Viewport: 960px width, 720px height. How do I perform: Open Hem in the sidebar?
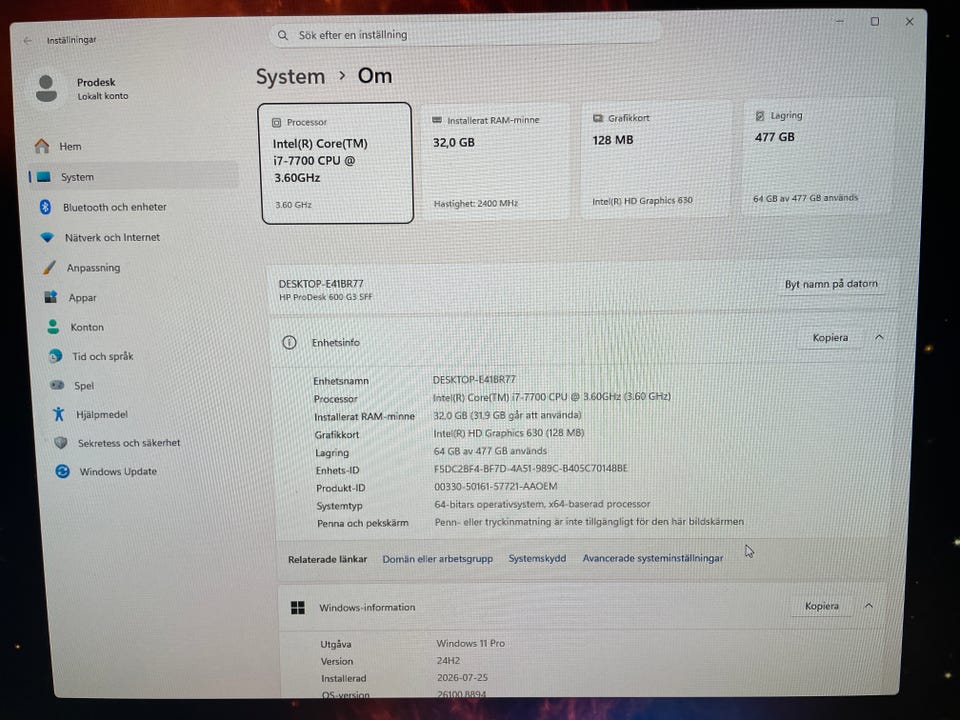coord(133,146)
